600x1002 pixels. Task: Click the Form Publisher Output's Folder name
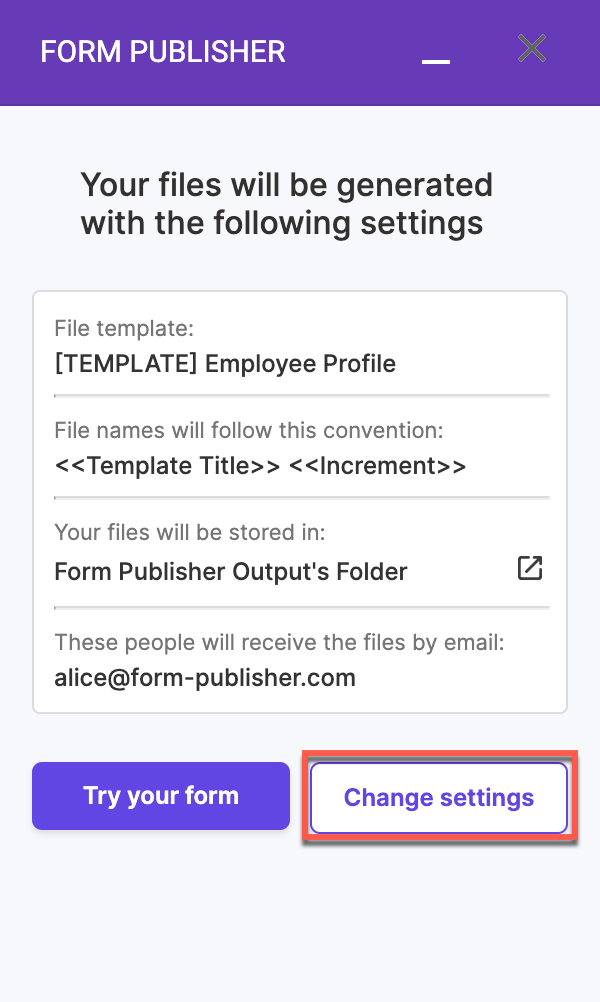click(231, 572)
